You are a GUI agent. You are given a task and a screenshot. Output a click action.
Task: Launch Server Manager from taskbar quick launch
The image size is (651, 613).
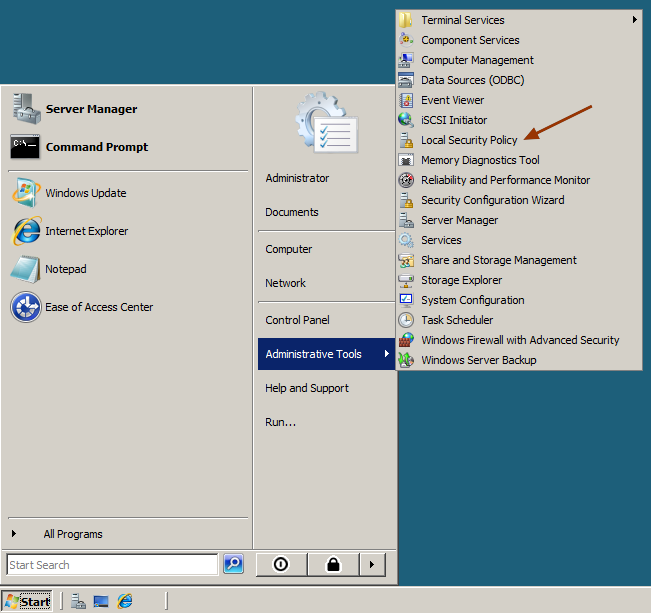78,601
